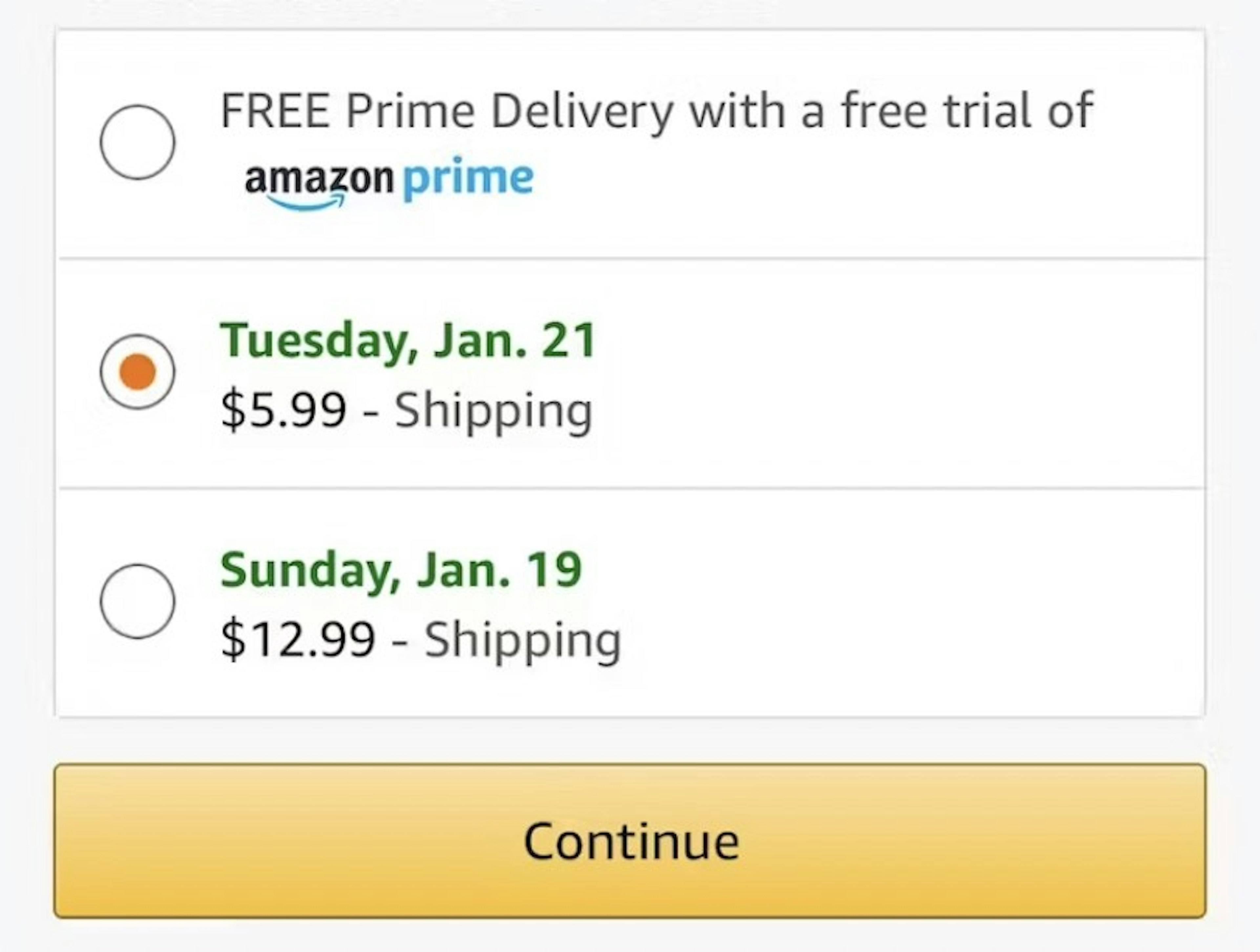The image size is (1260, 952).
Task: Click the "$12.99" shipping price
Action: tap(298, 639)
